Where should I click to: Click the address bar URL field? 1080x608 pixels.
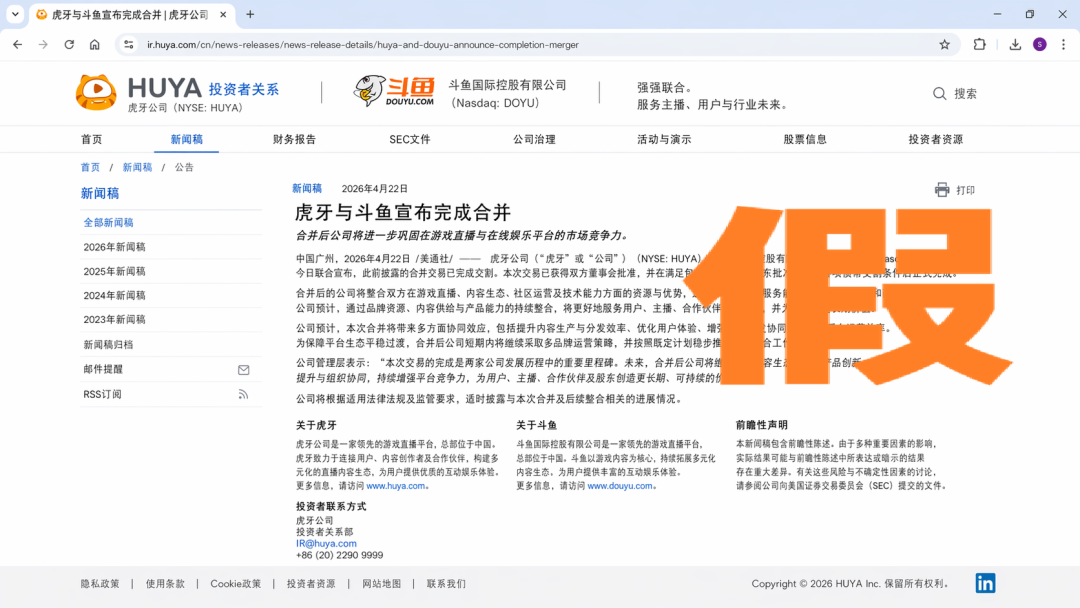[x=500, y=44]
